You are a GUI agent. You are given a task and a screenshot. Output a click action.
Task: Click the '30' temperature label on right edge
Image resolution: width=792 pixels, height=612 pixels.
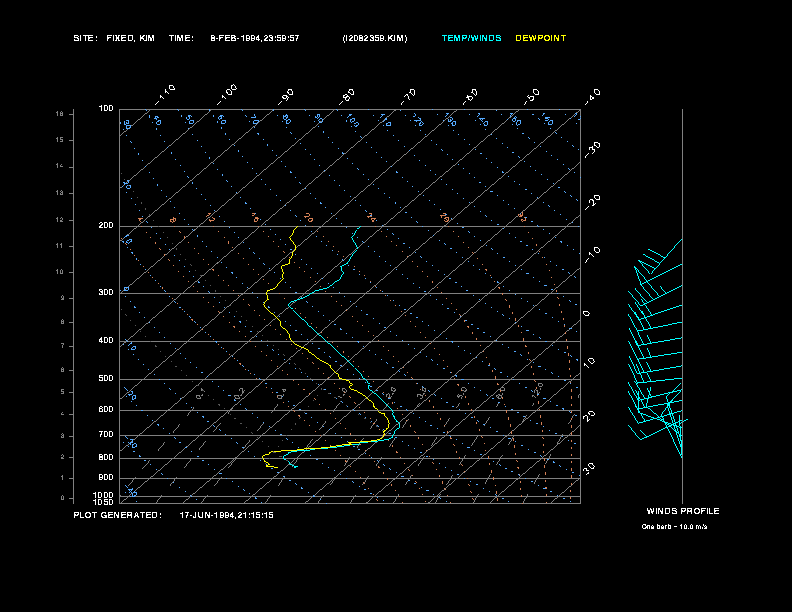point(589,468)
